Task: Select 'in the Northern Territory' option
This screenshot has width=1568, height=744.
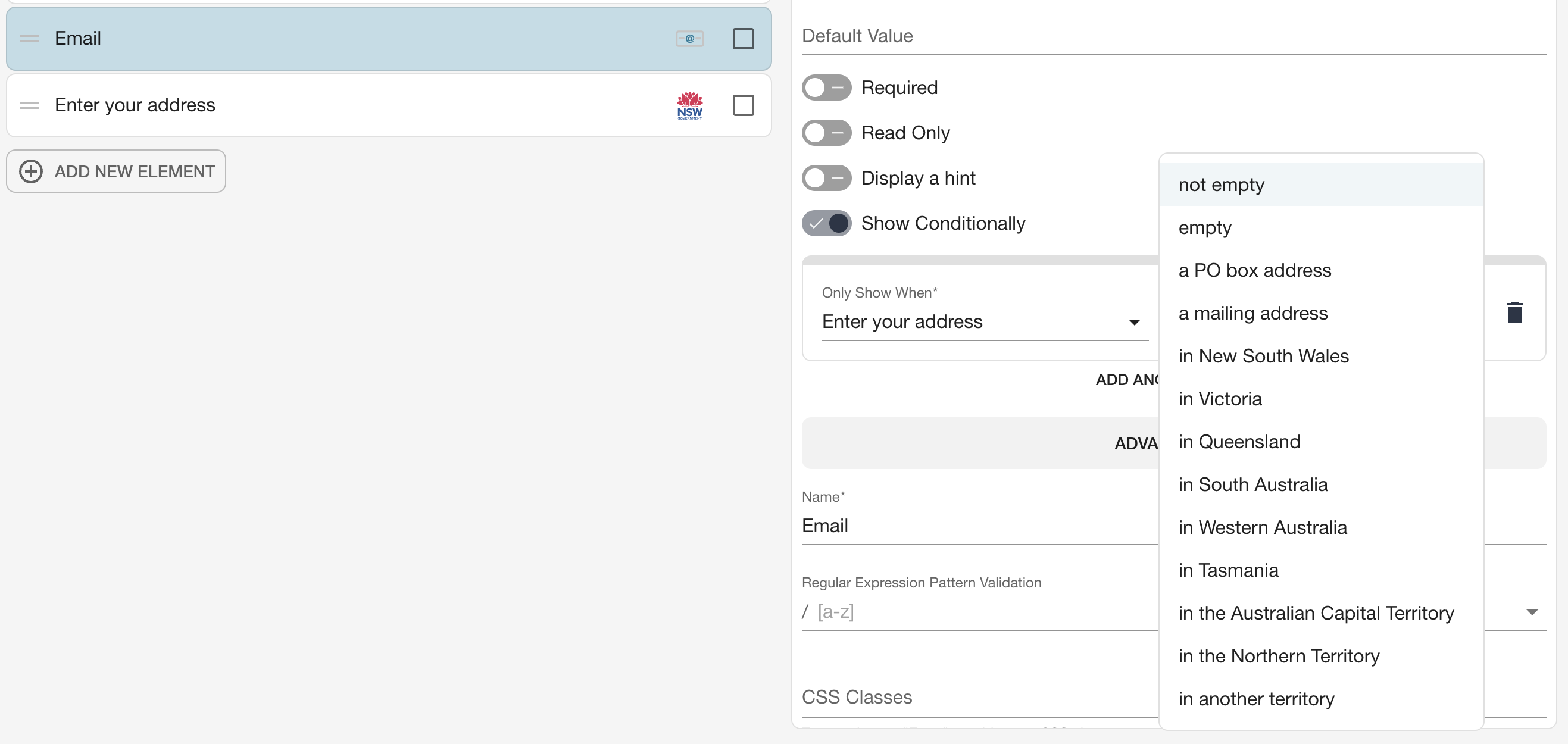Action: click(x=1278, y=656)
